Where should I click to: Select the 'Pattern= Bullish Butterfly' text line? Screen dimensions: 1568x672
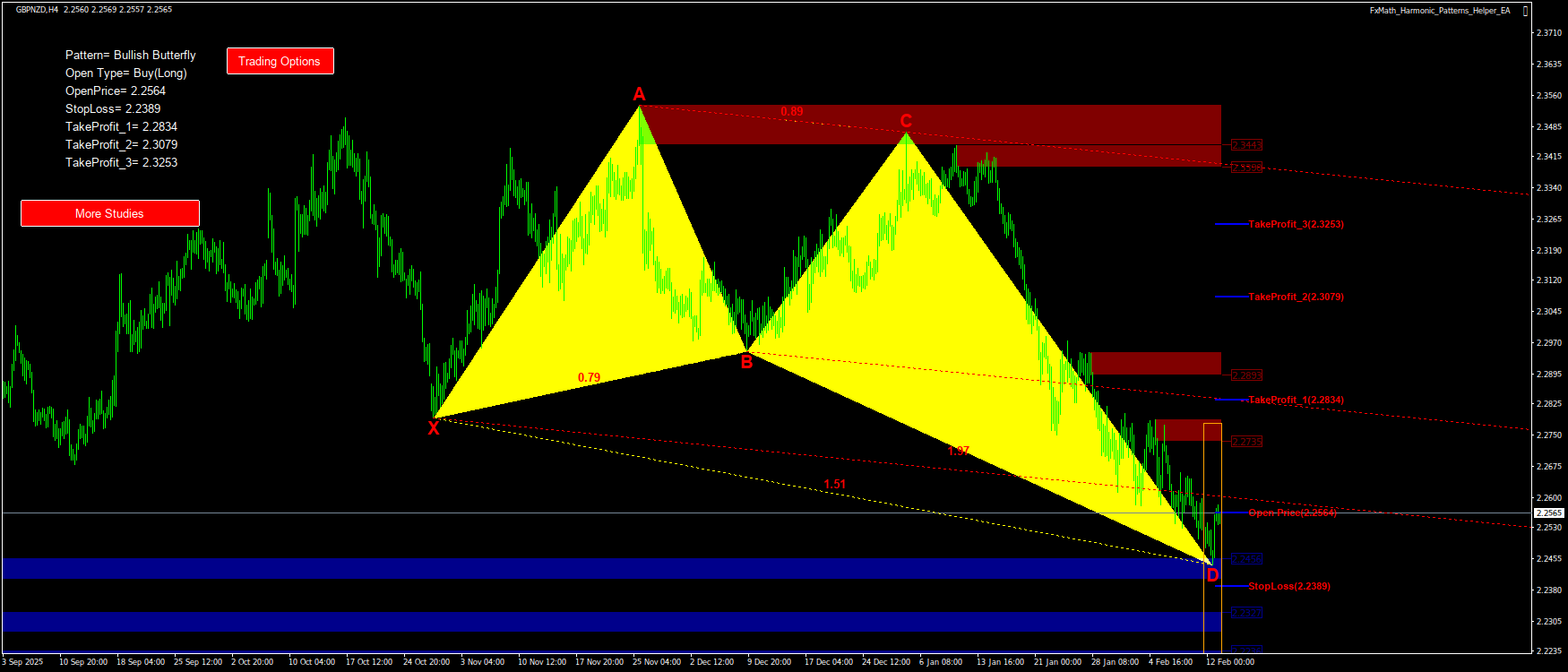pos(130,55)
